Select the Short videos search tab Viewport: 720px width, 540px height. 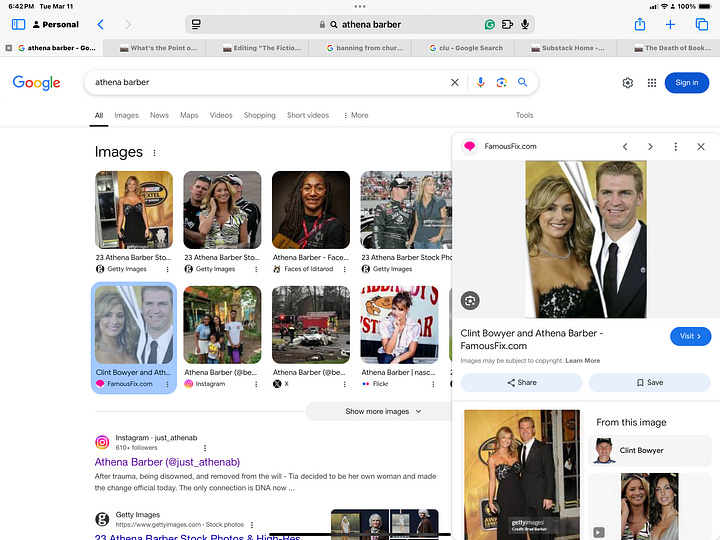tap(308, 115)
